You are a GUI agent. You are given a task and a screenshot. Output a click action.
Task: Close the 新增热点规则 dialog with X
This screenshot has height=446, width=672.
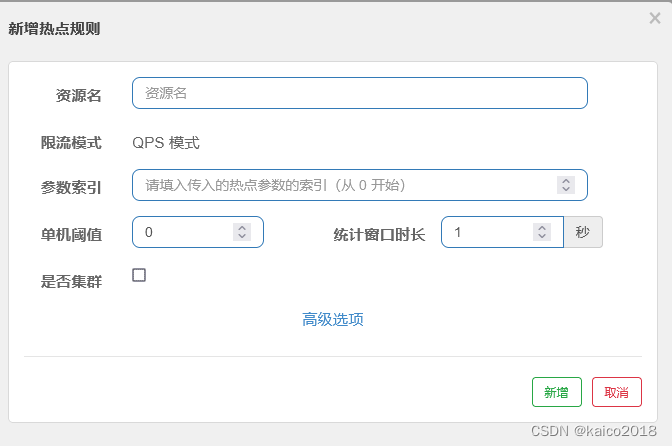(655, 17)
